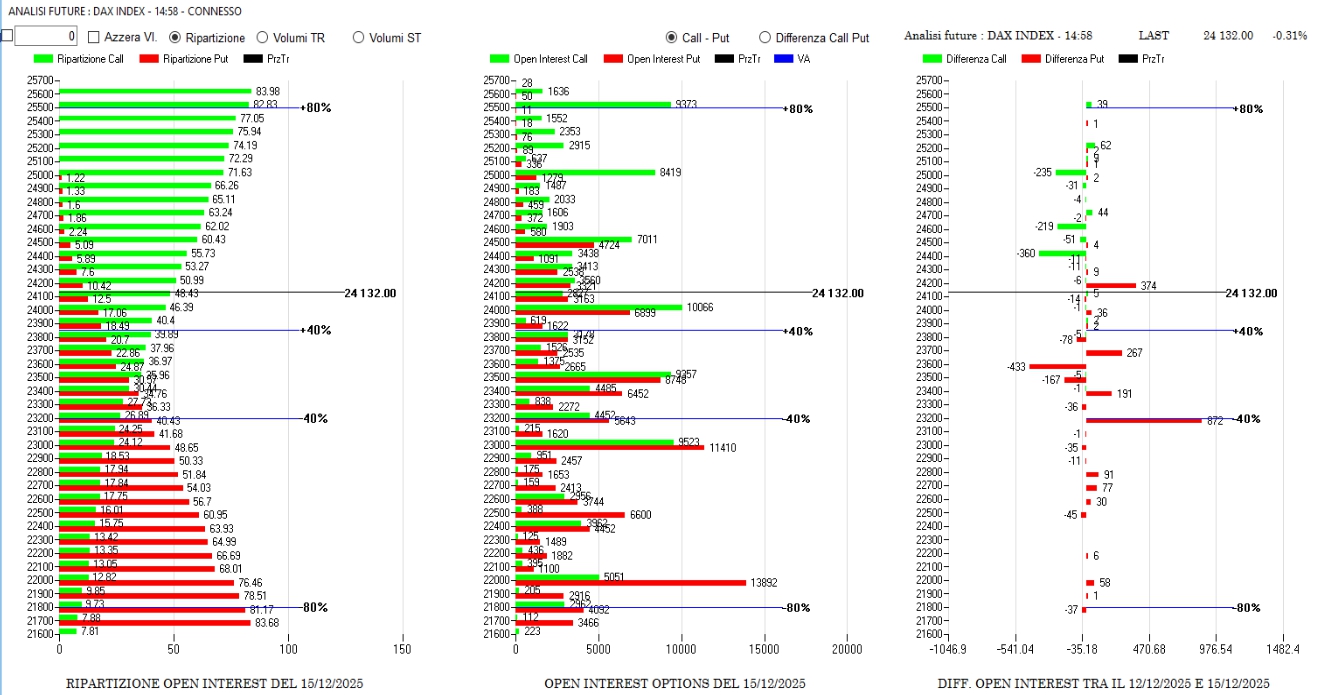Viewport: 1317px width, 695px height.
Task: Click the blue VA legend swatch
Action: [785, 59]
